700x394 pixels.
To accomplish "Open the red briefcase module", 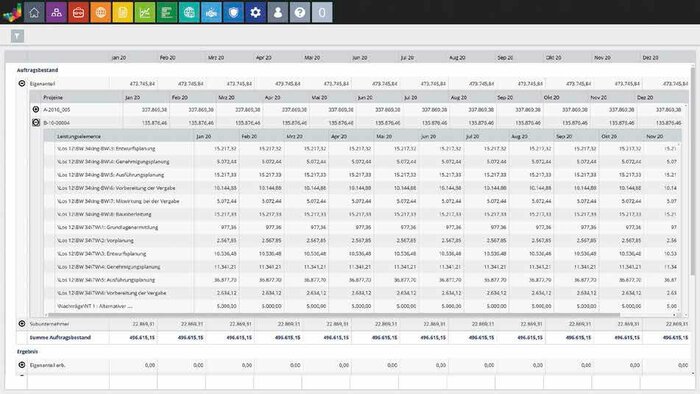I will tap(79, 12).
